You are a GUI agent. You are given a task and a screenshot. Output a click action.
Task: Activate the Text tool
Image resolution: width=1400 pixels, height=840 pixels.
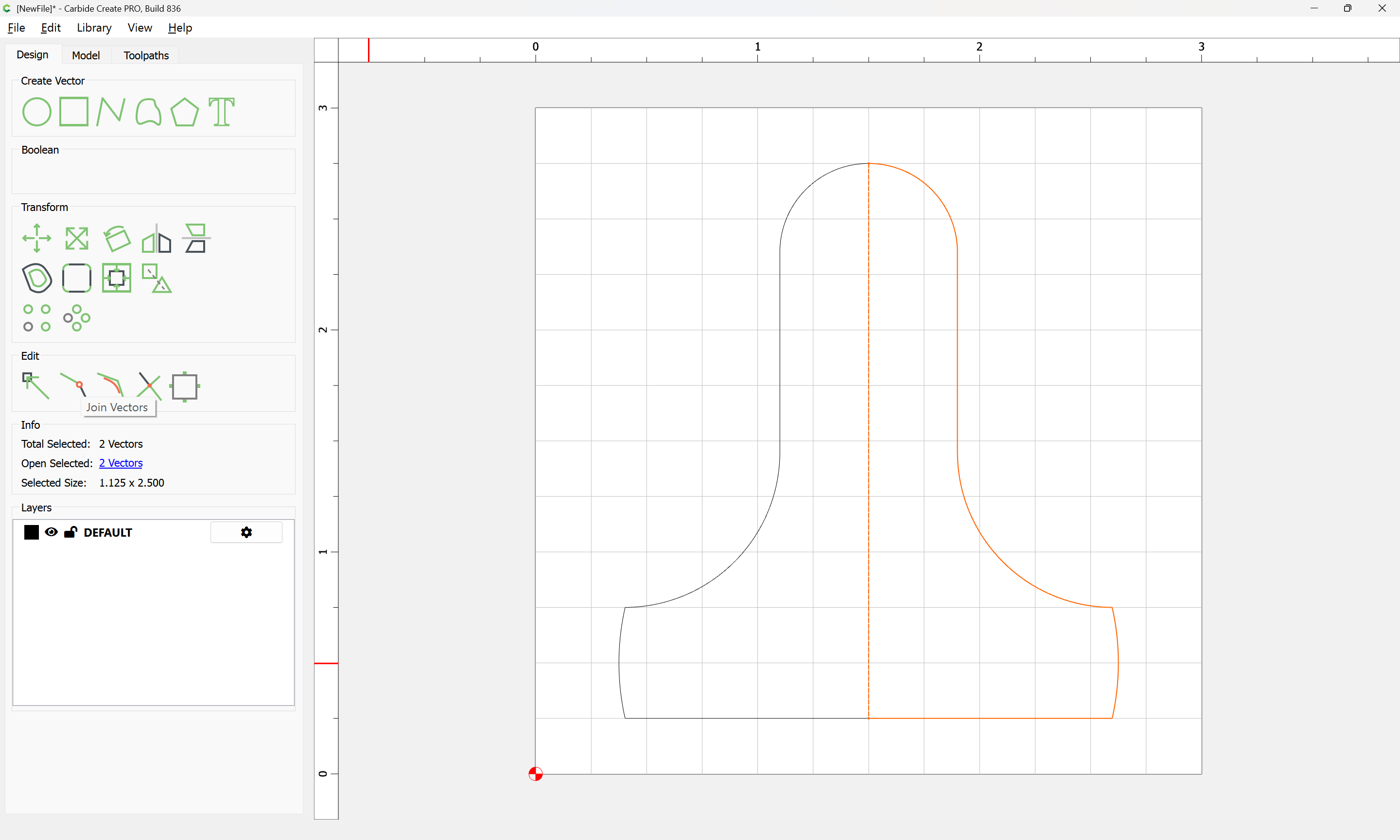221,111
